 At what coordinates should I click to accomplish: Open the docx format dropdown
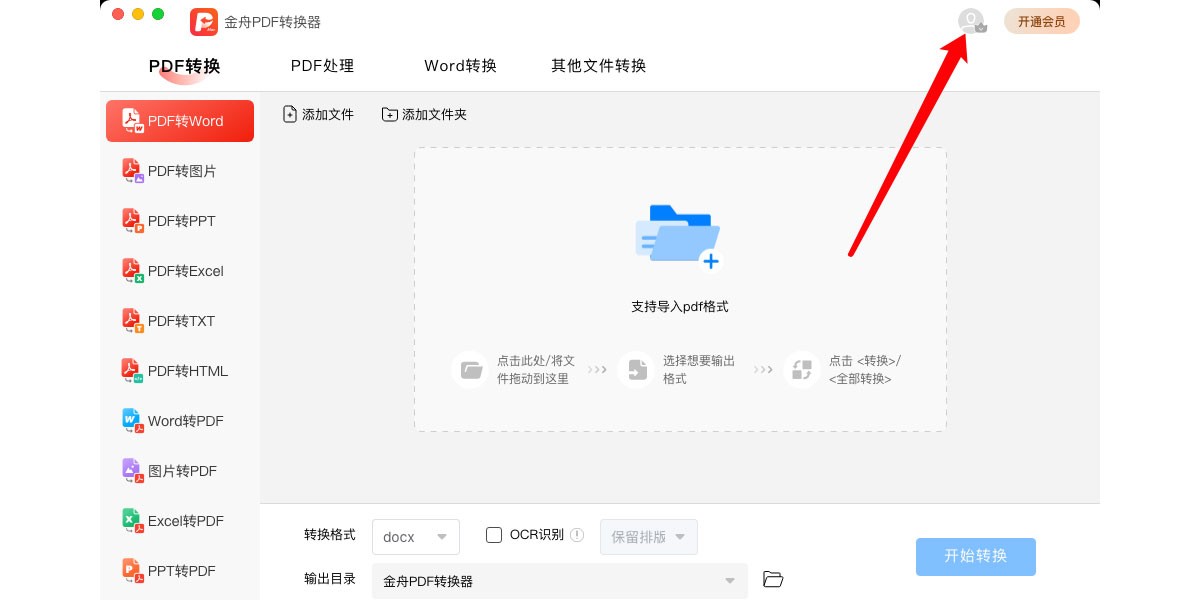pyautogui.click(x=416, y=537)
